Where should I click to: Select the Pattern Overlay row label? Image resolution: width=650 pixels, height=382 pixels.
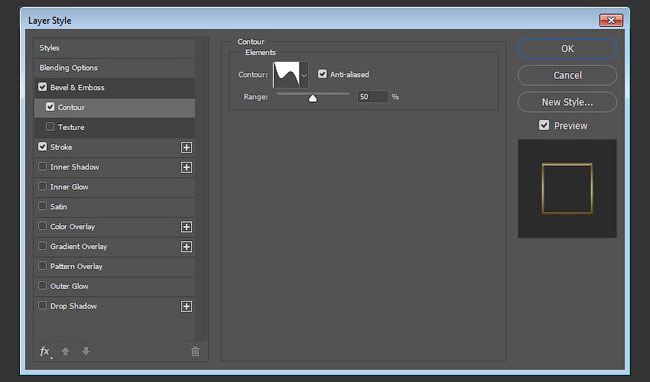pyautogui.click(x=76, y=266)
